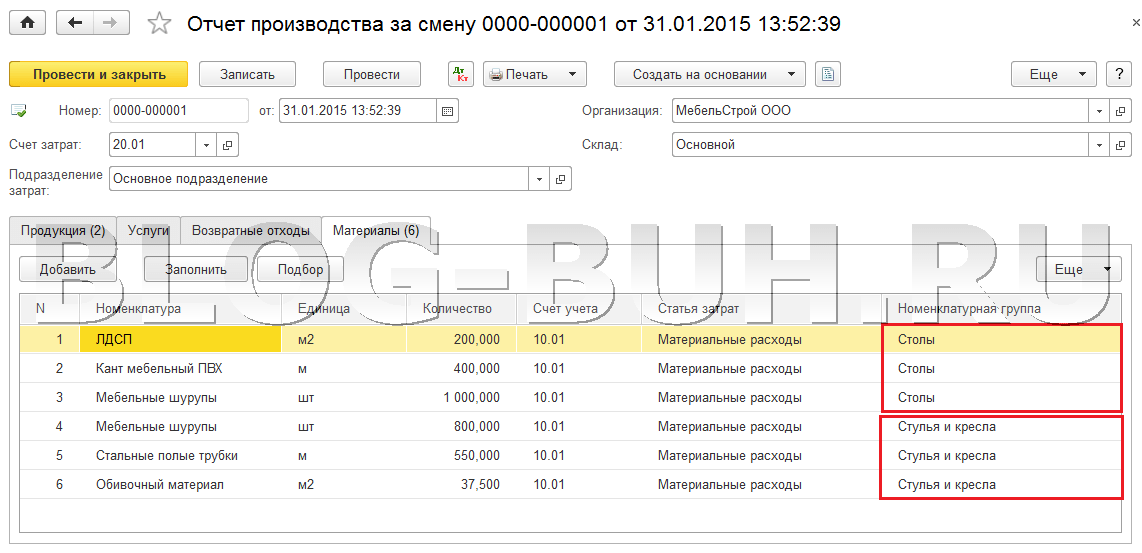The height and width of the screenshot is (553, 1142).
Task: Open Счет затрат dropdown list
Action: point(207,145)
